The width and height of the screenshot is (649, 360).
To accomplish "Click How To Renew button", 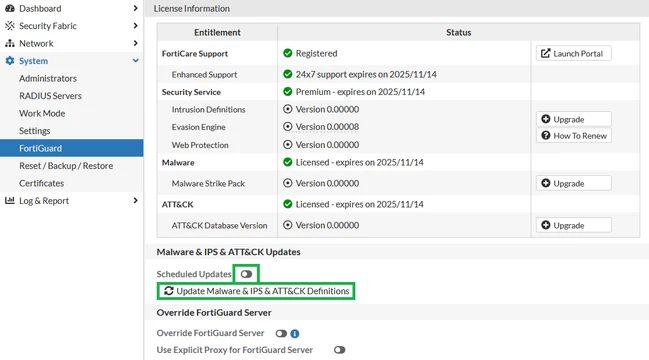I will (574, 135).
